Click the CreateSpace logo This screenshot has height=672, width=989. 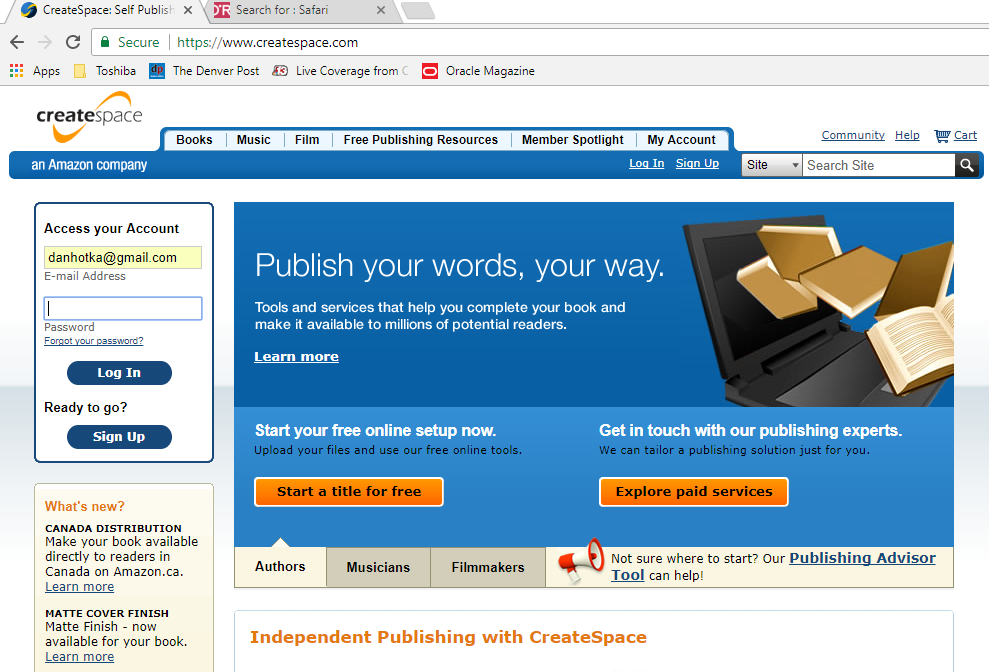point(90,117)
